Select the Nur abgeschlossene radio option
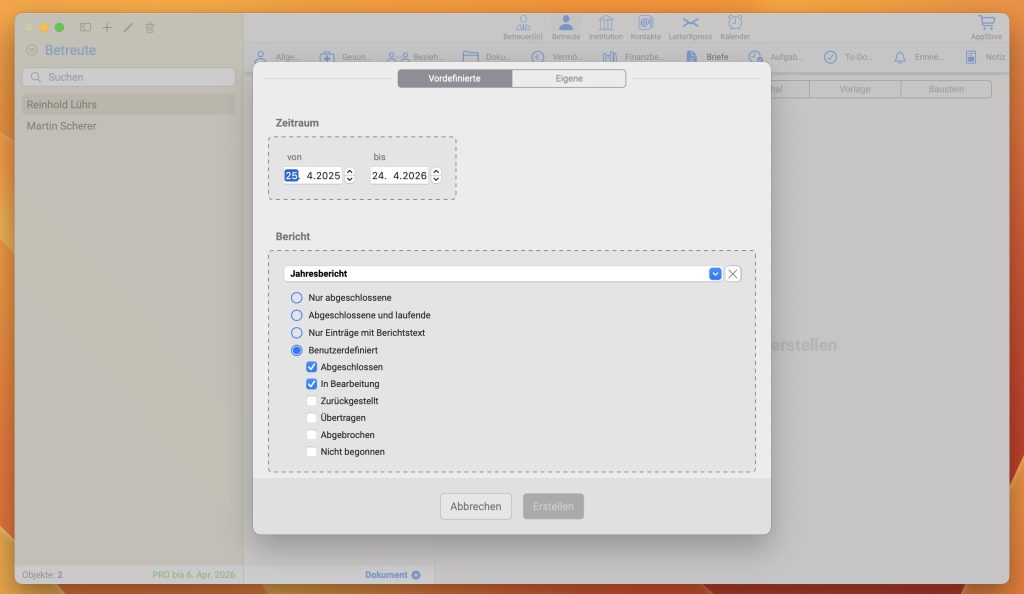 [x=296, y=298]
